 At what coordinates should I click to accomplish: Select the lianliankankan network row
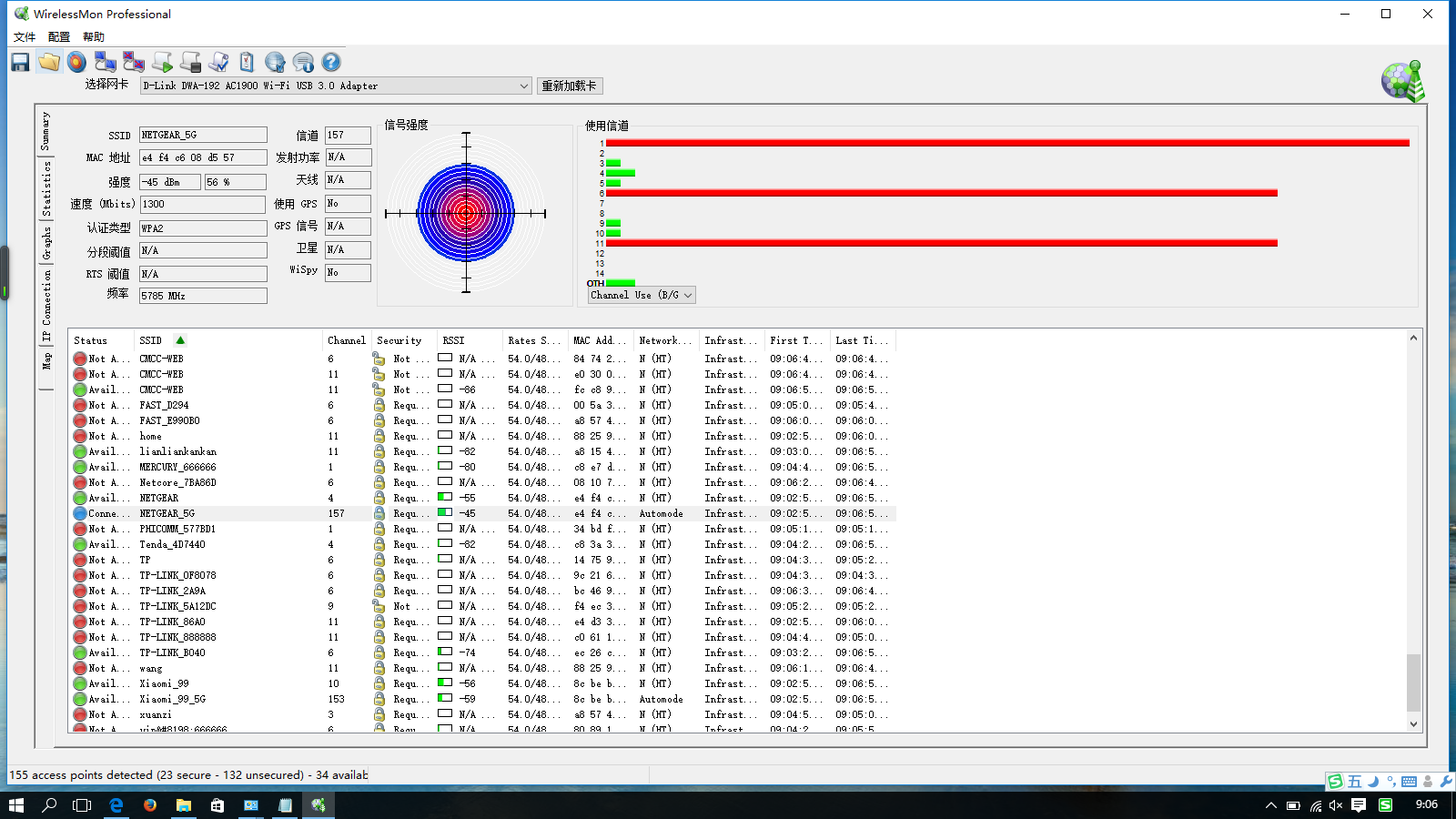pyautogui.click(x=482, y=451)
